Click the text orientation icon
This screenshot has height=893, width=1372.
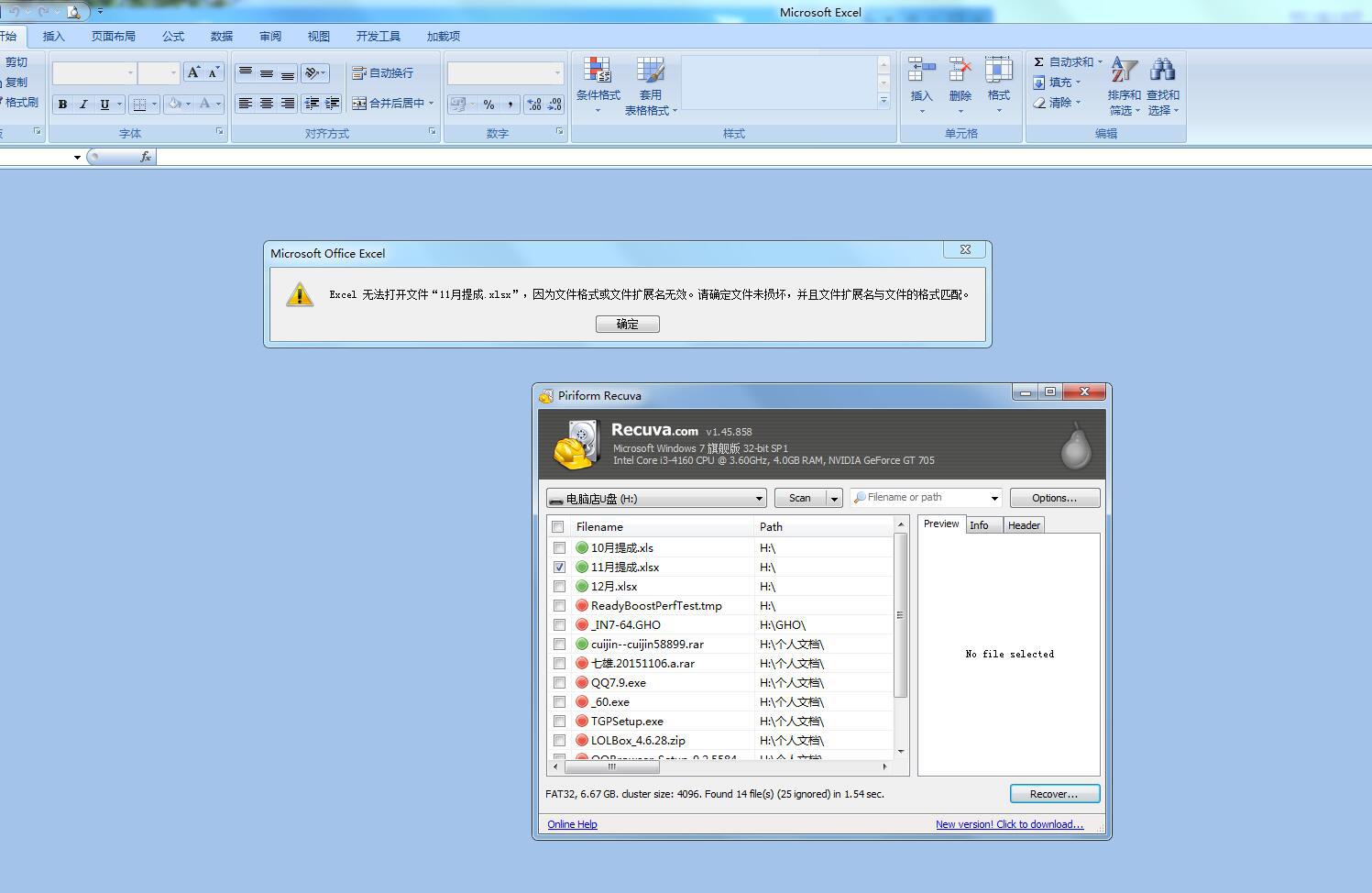(x=313, y=72)
